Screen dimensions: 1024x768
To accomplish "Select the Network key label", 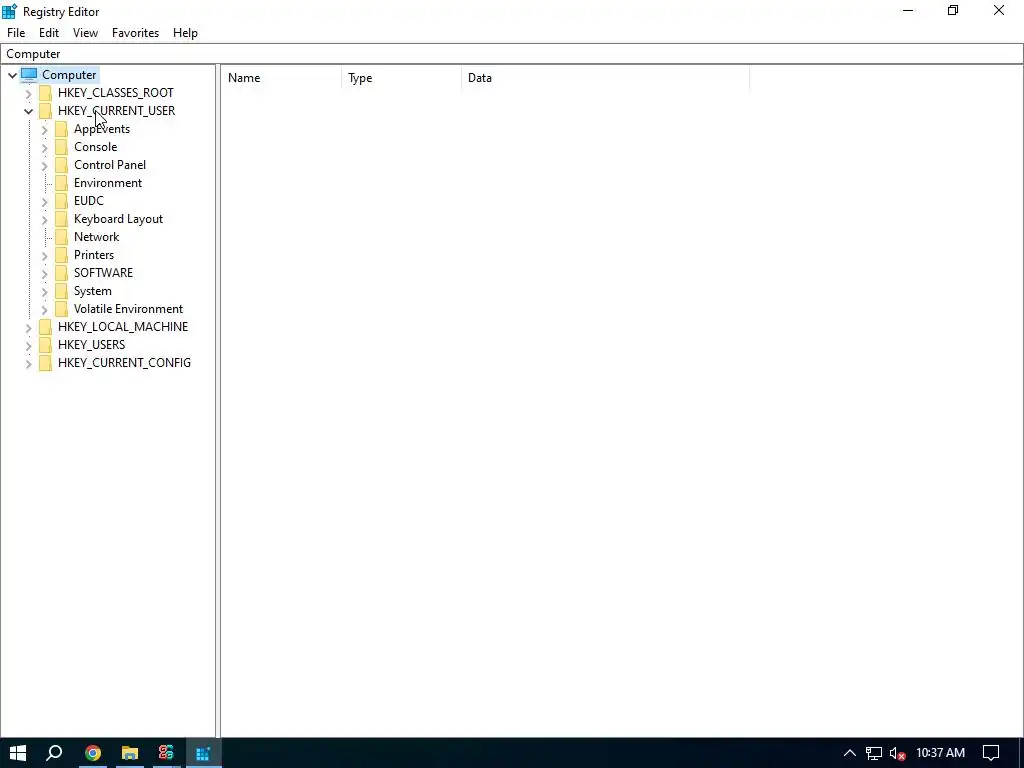I will [x=97, y=236].
